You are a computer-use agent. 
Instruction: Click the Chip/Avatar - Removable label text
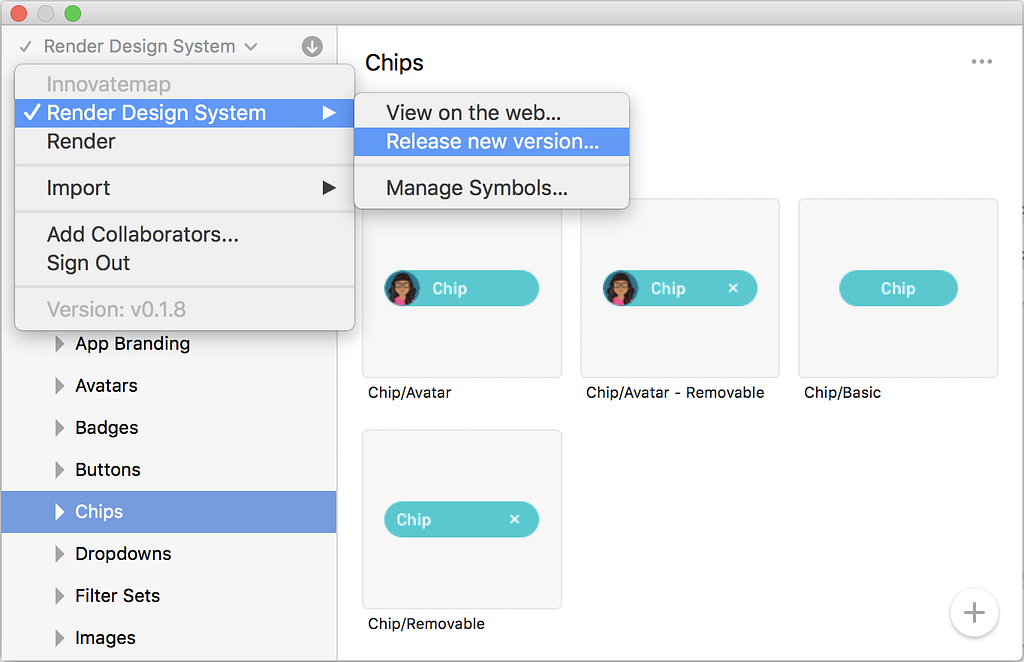pos(675,392)
